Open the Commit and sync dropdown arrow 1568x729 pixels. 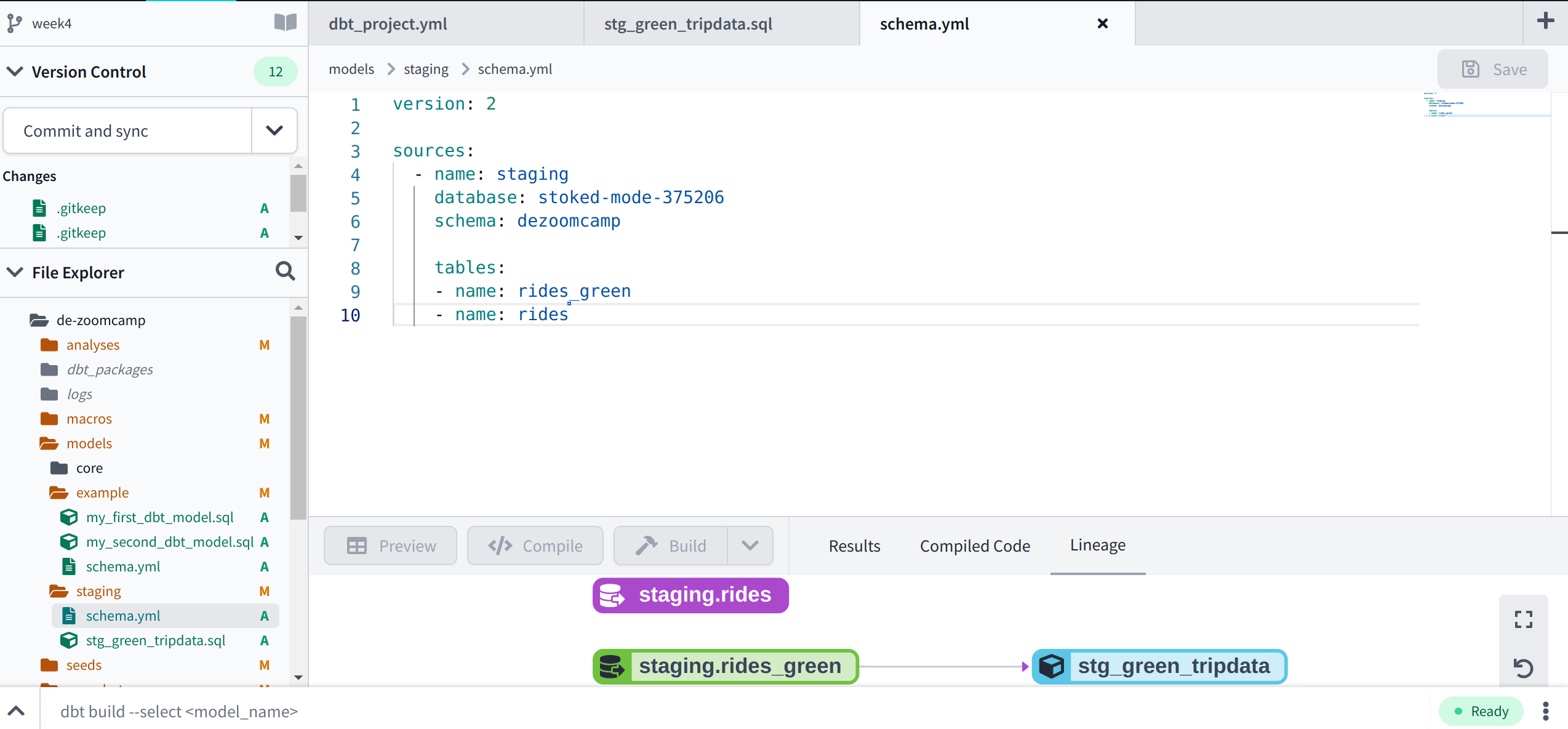(274, 131)
